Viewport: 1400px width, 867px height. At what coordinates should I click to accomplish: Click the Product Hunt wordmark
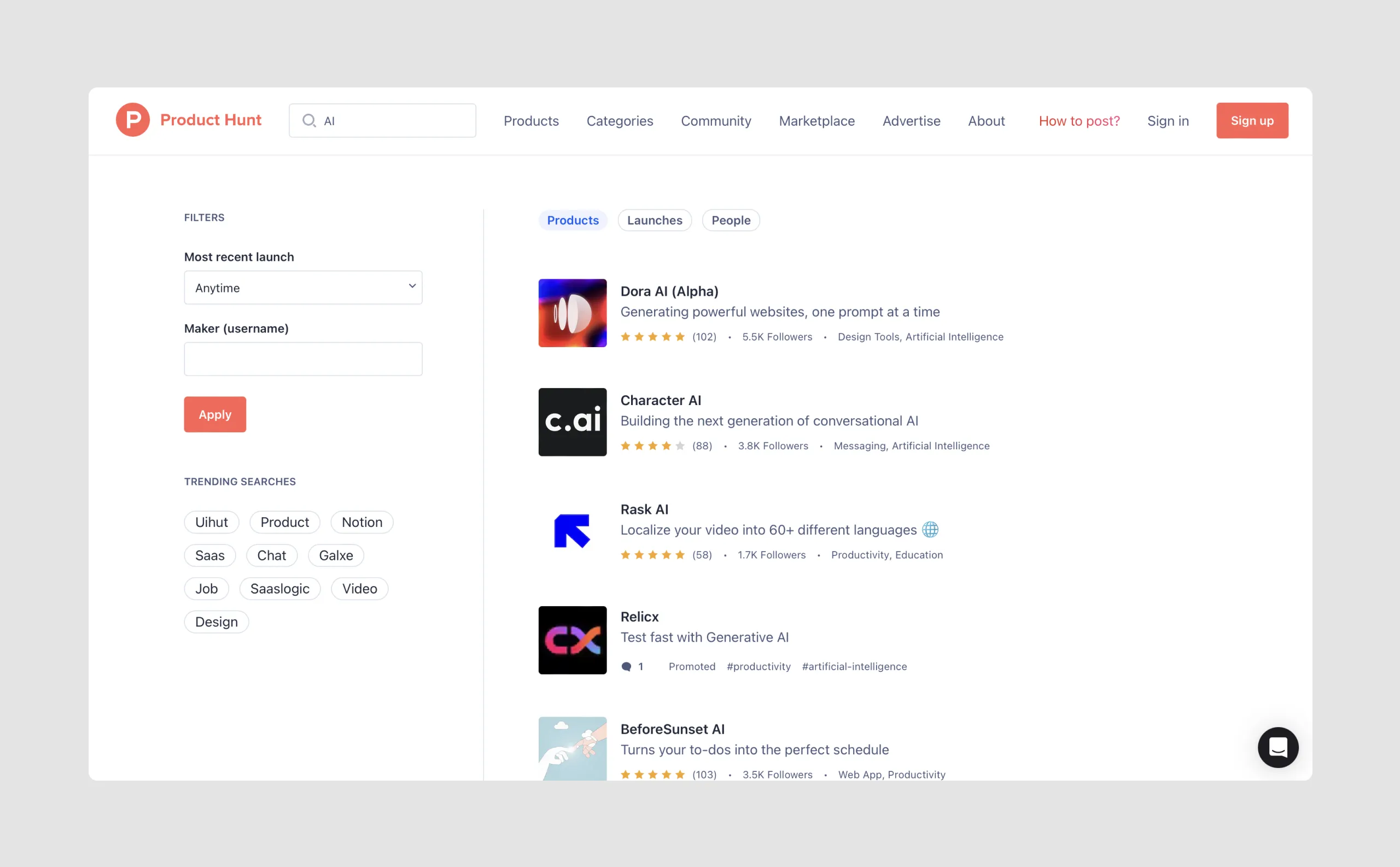tap(211, 120)
